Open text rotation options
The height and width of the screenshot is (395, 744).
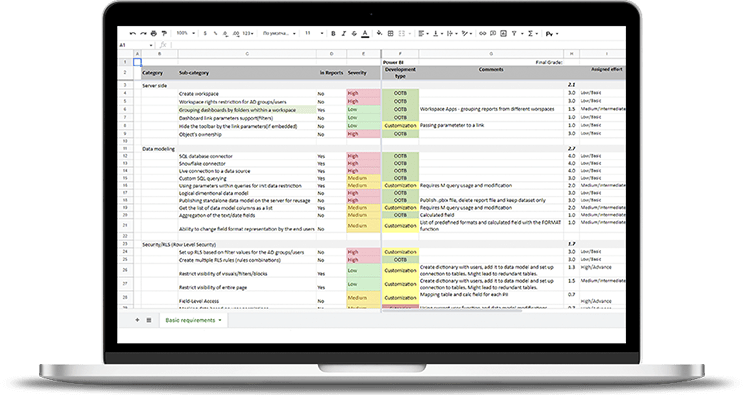[x=466, y=33]
